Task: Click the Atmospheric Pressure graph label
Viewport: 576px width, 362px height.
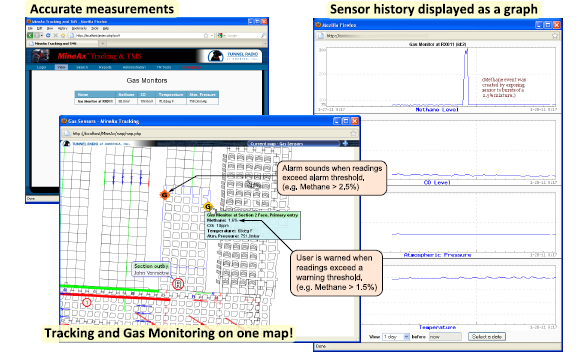Action: tap(437, 255)
